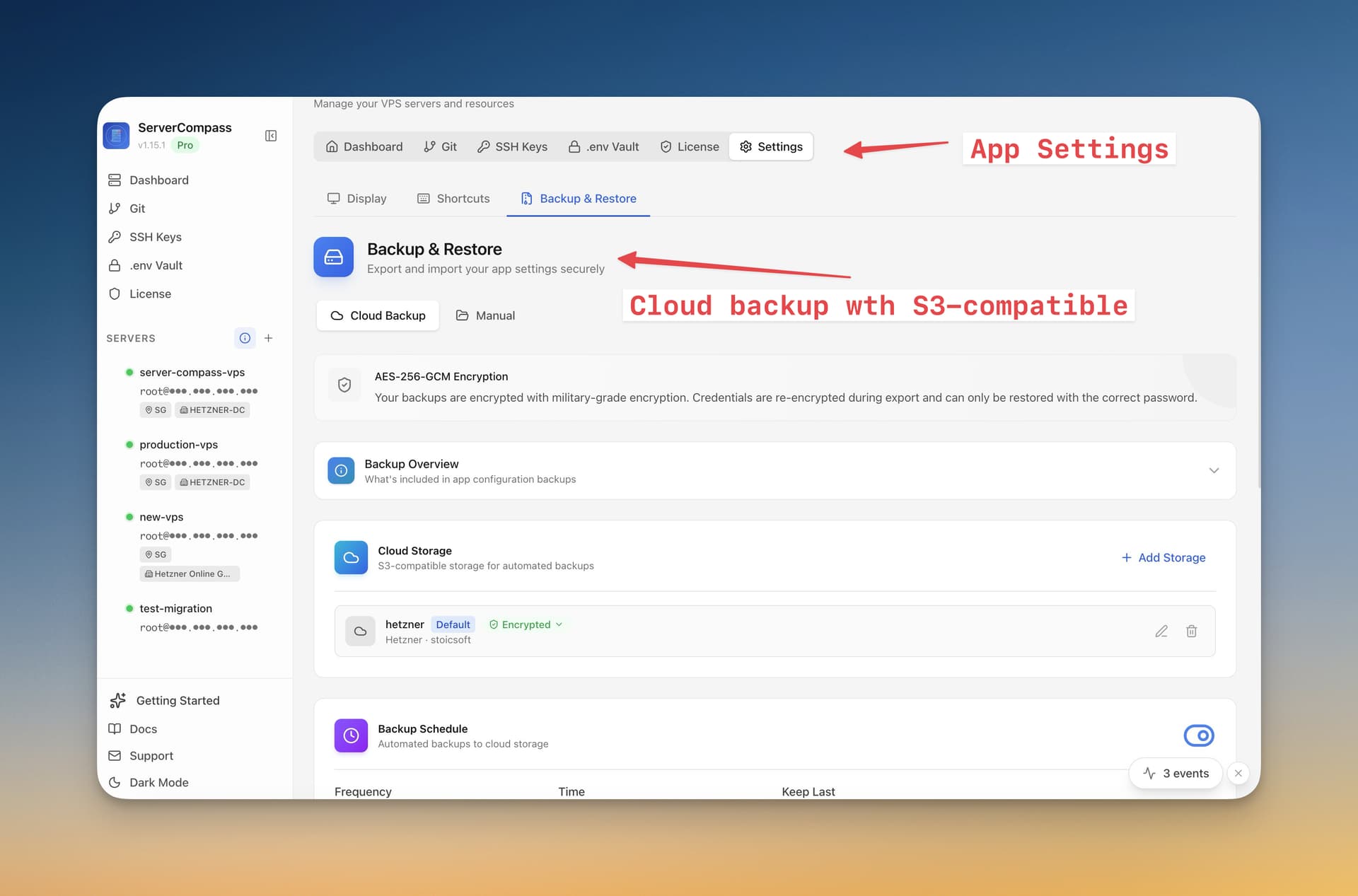Expand the Backup Overview section
1358x896 pixels.
point(1214,470)
